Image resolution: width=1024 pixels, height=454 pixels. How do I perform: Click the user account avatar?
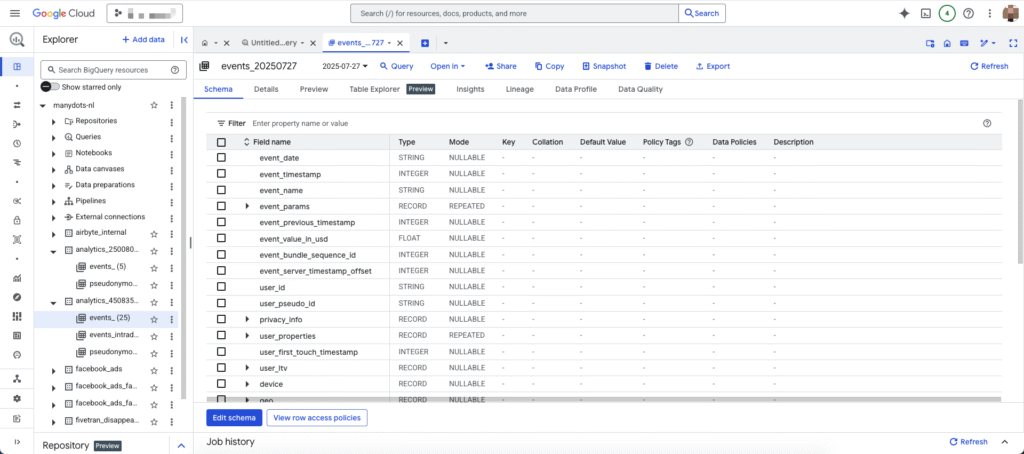pyautogui.click(x=1011, y=13)
